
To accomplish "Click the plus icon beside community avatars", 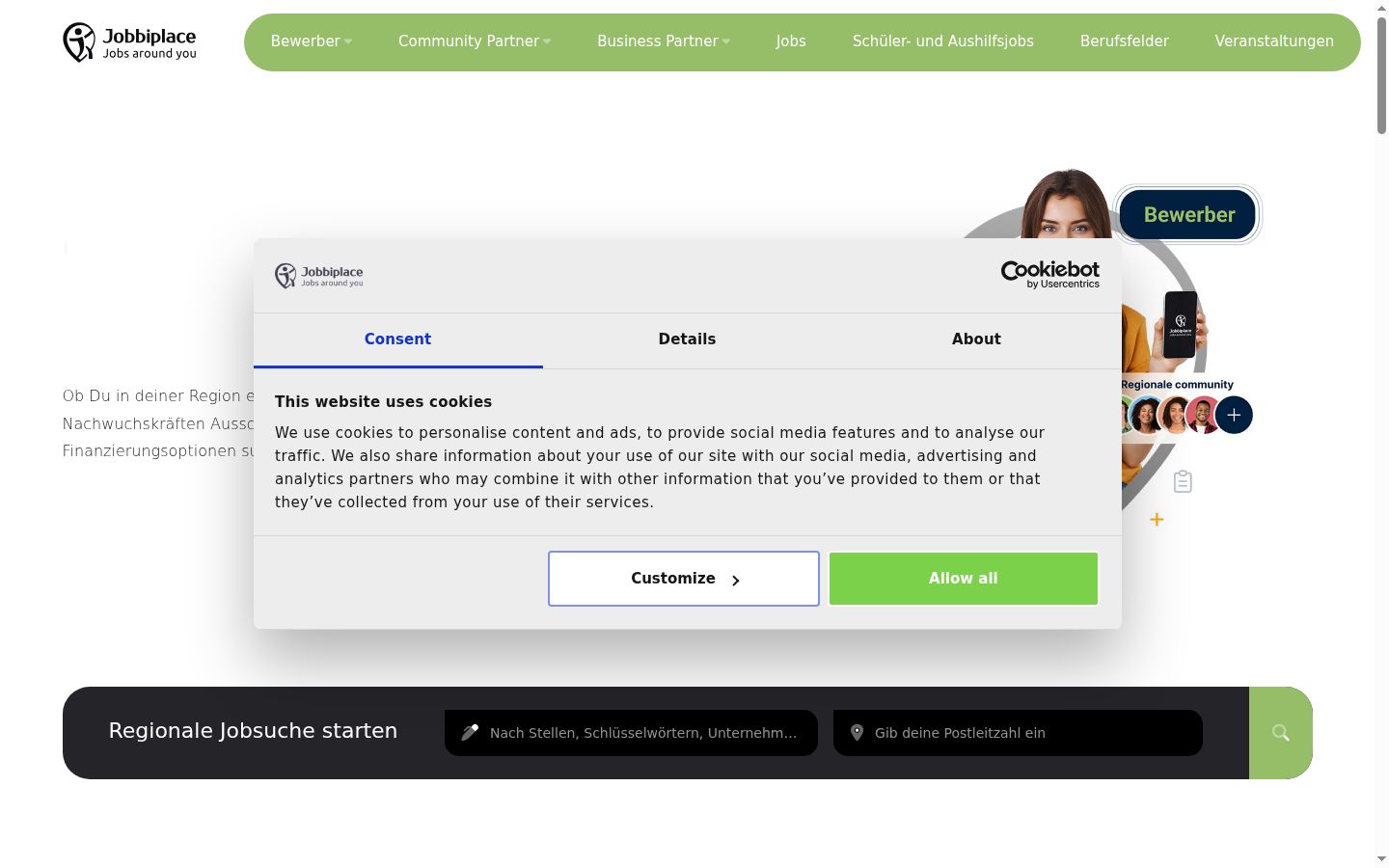I will tap(1234, 416).
